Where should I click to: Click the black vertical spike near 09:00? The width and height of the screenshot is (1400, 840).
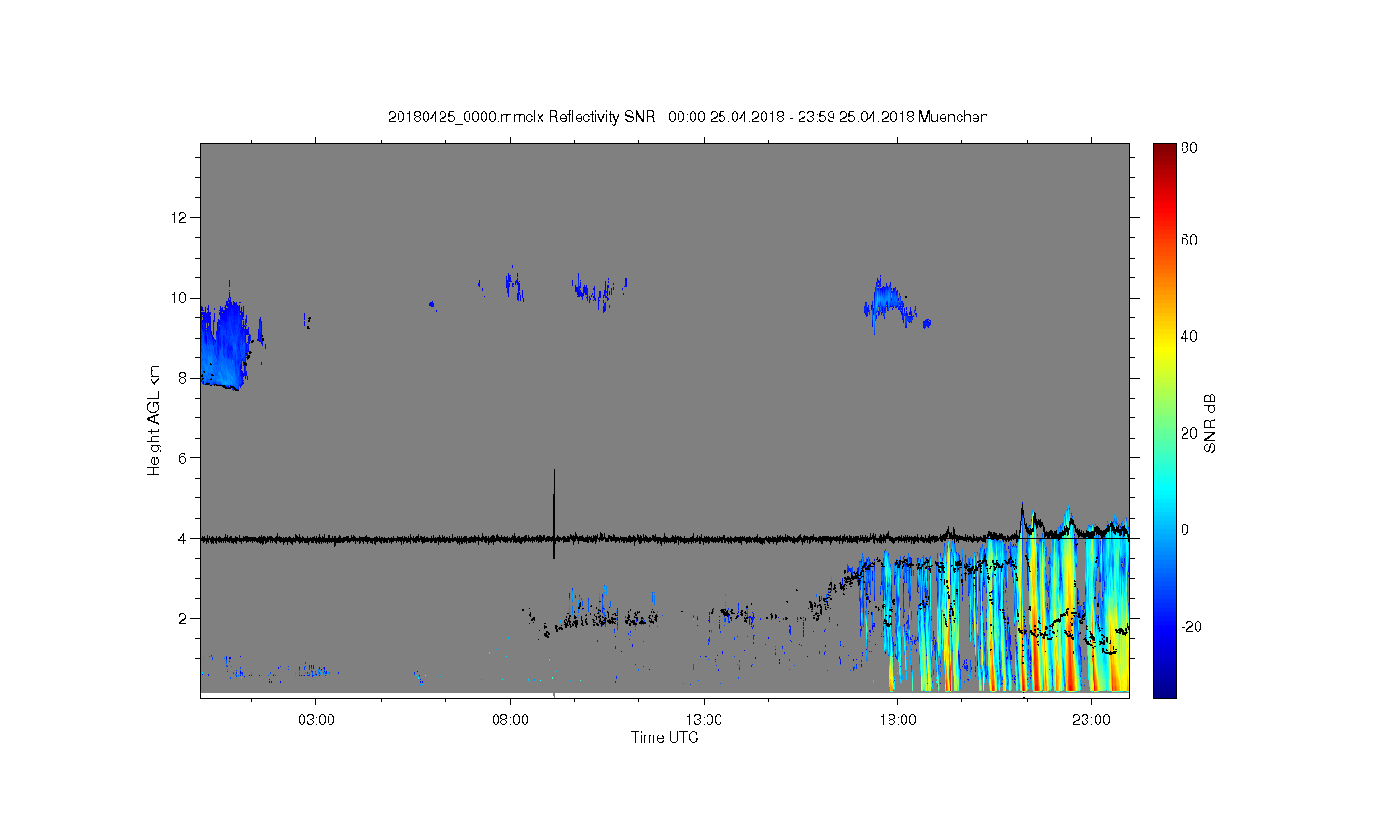tap(554, 514)
